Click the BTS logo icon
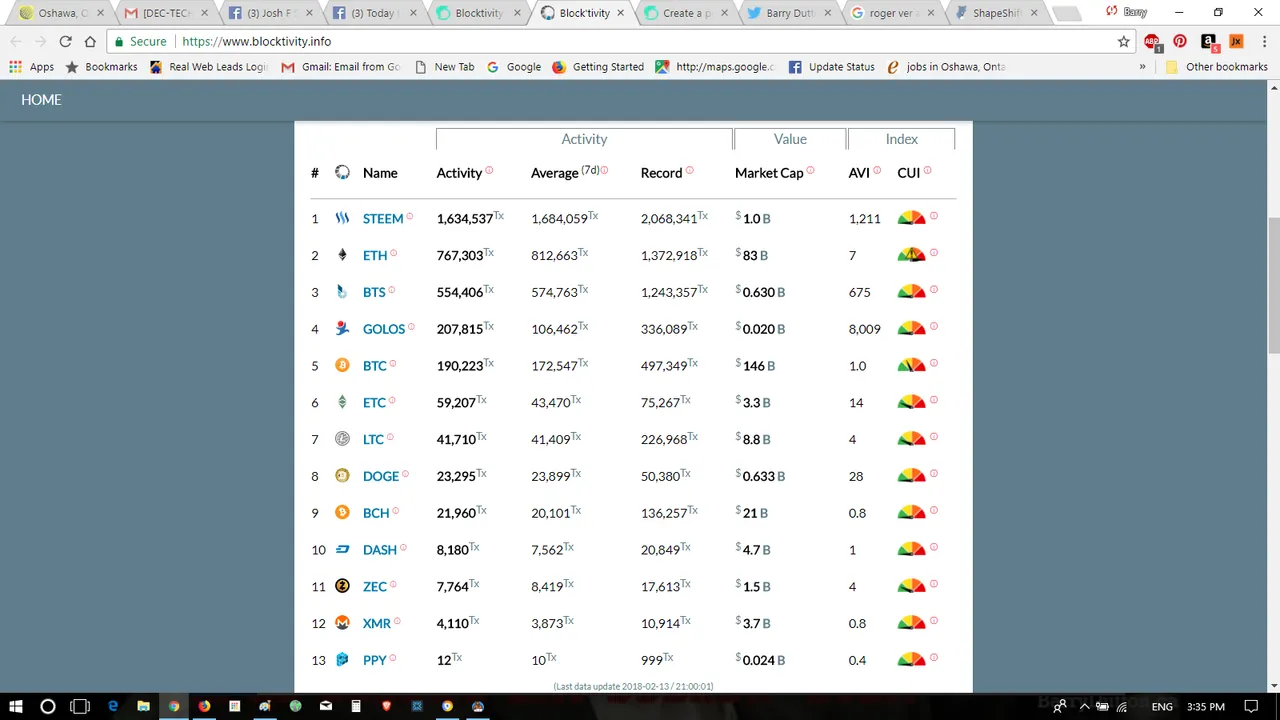Viewport: 1280px width, 720px height. tap(342, 292)
